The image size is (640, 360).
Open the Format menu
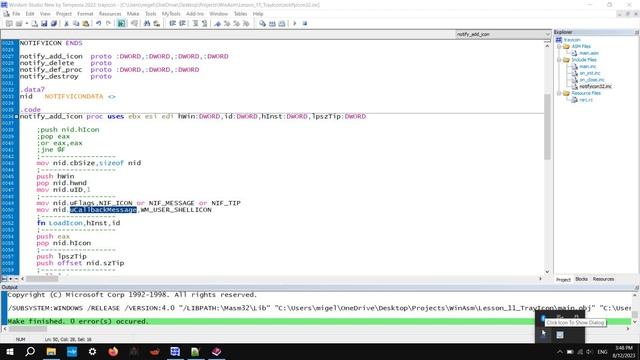point(85,14)
